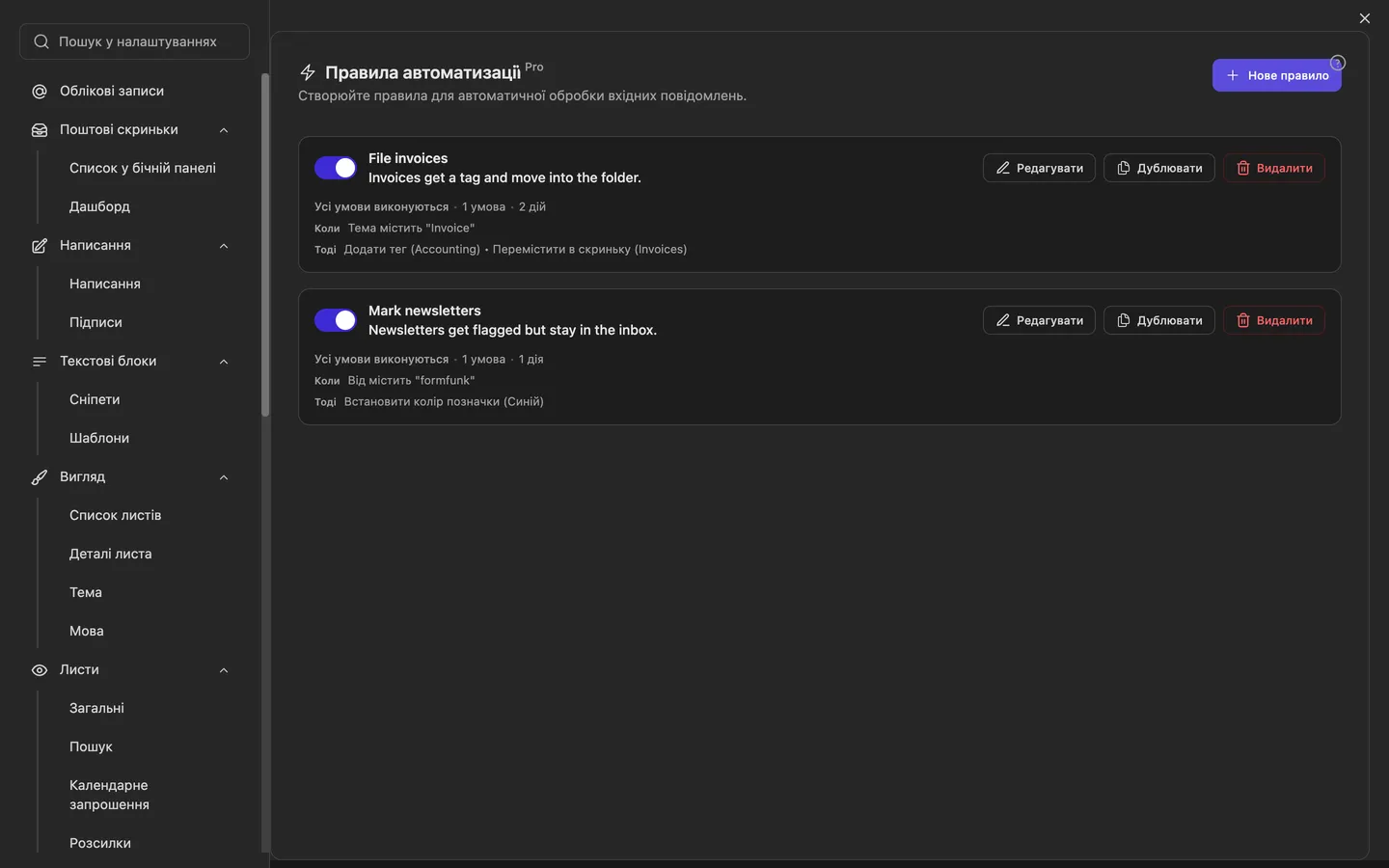Click the Пошук у налаштуваннях search field

tap(134, 41)
